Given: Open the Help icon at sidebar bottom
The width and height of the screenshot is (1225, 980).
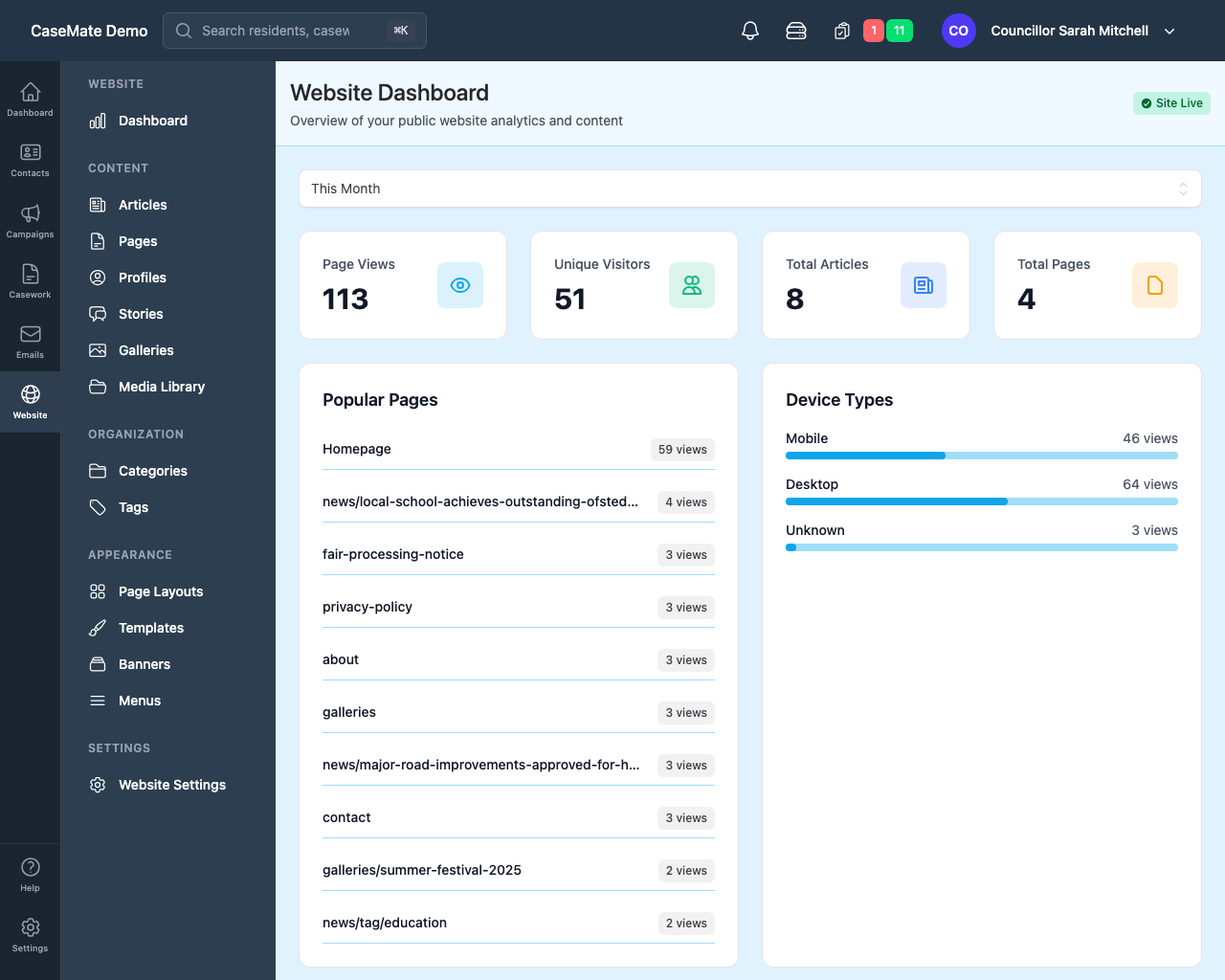Looking at the screenshot, I should [30, 869].
